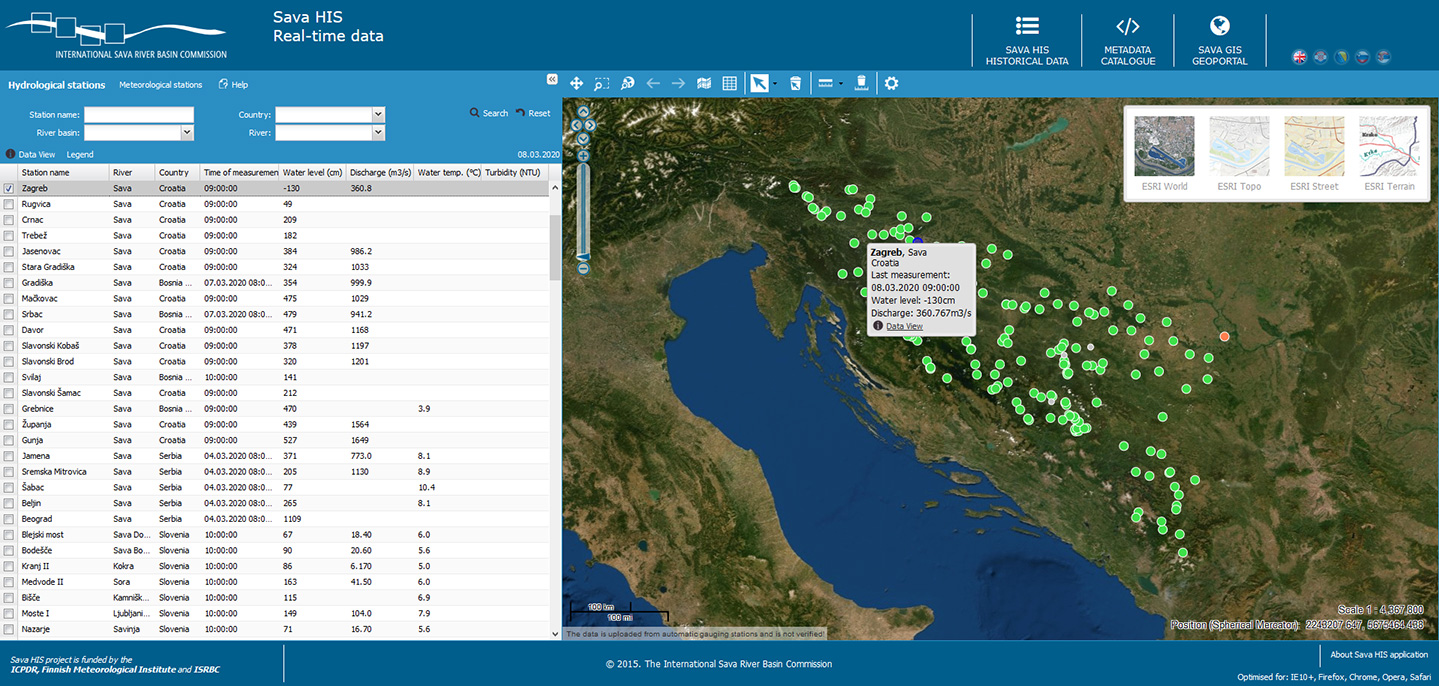
Task: Select the pan map tool
Action: pos(576,83)
